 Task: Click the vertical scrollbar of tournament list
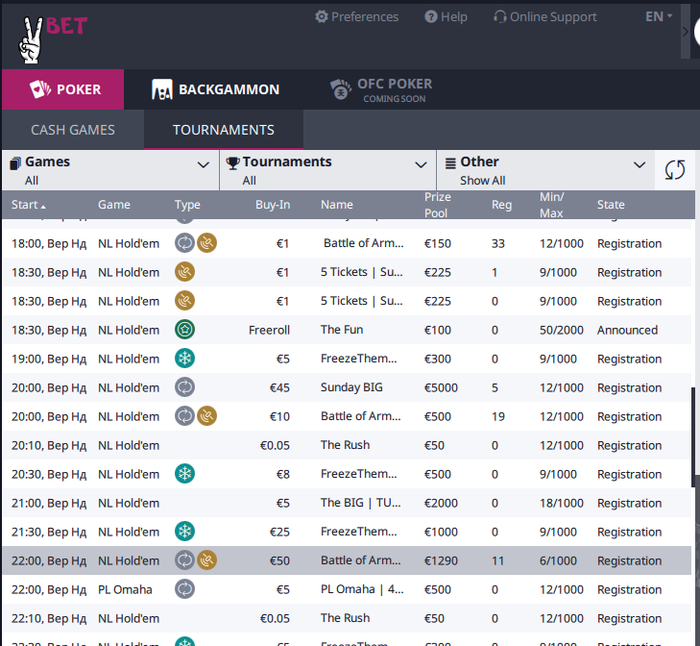(693, 437)
